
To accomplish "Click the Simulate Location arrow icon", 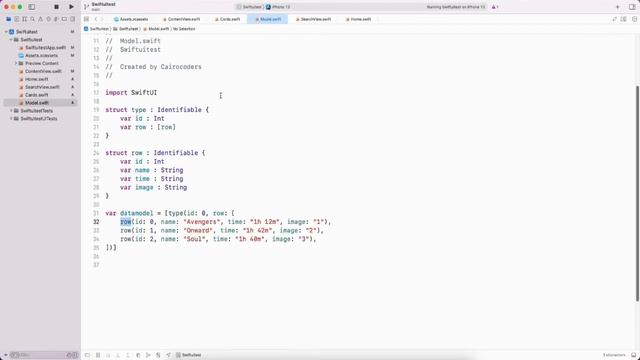I will click(x=168, y=355).
